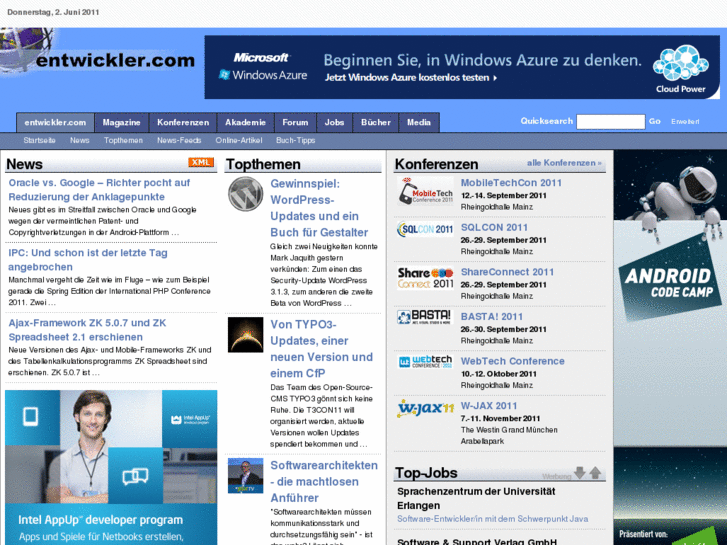Click the webtech conference logo

[x=426, y=362]
